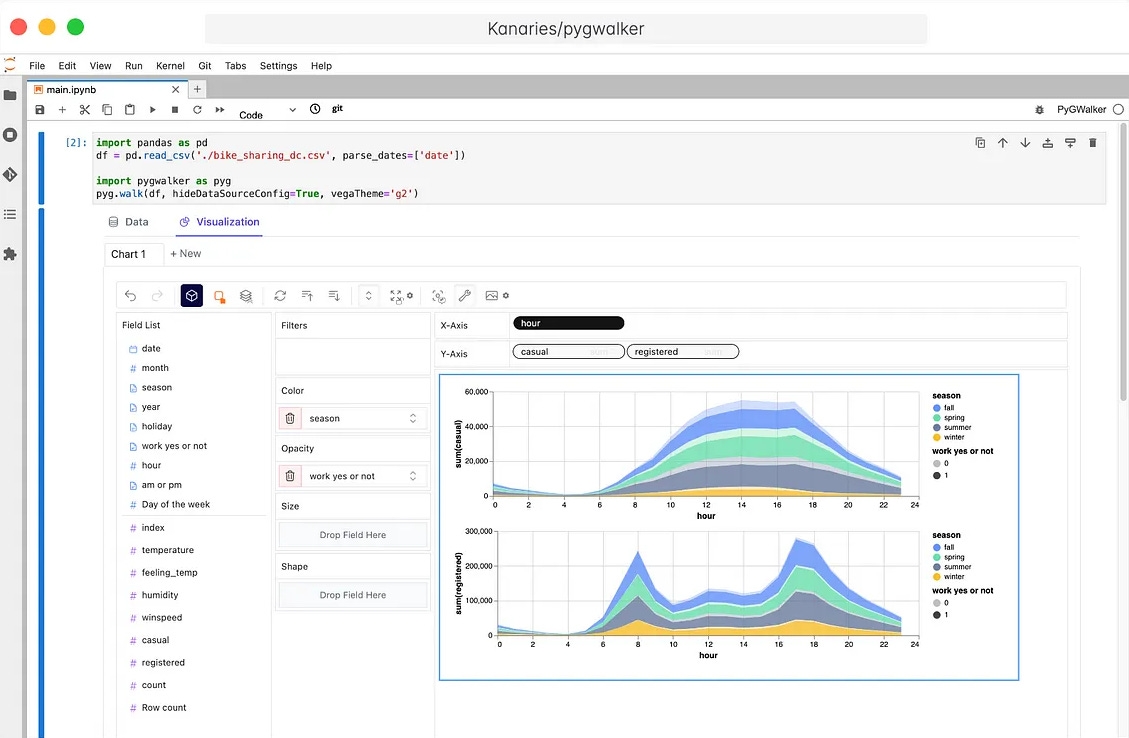The image size is (1129, 738).
Task: Select the fall season legend swatch
Action: [x=937, y=408]
